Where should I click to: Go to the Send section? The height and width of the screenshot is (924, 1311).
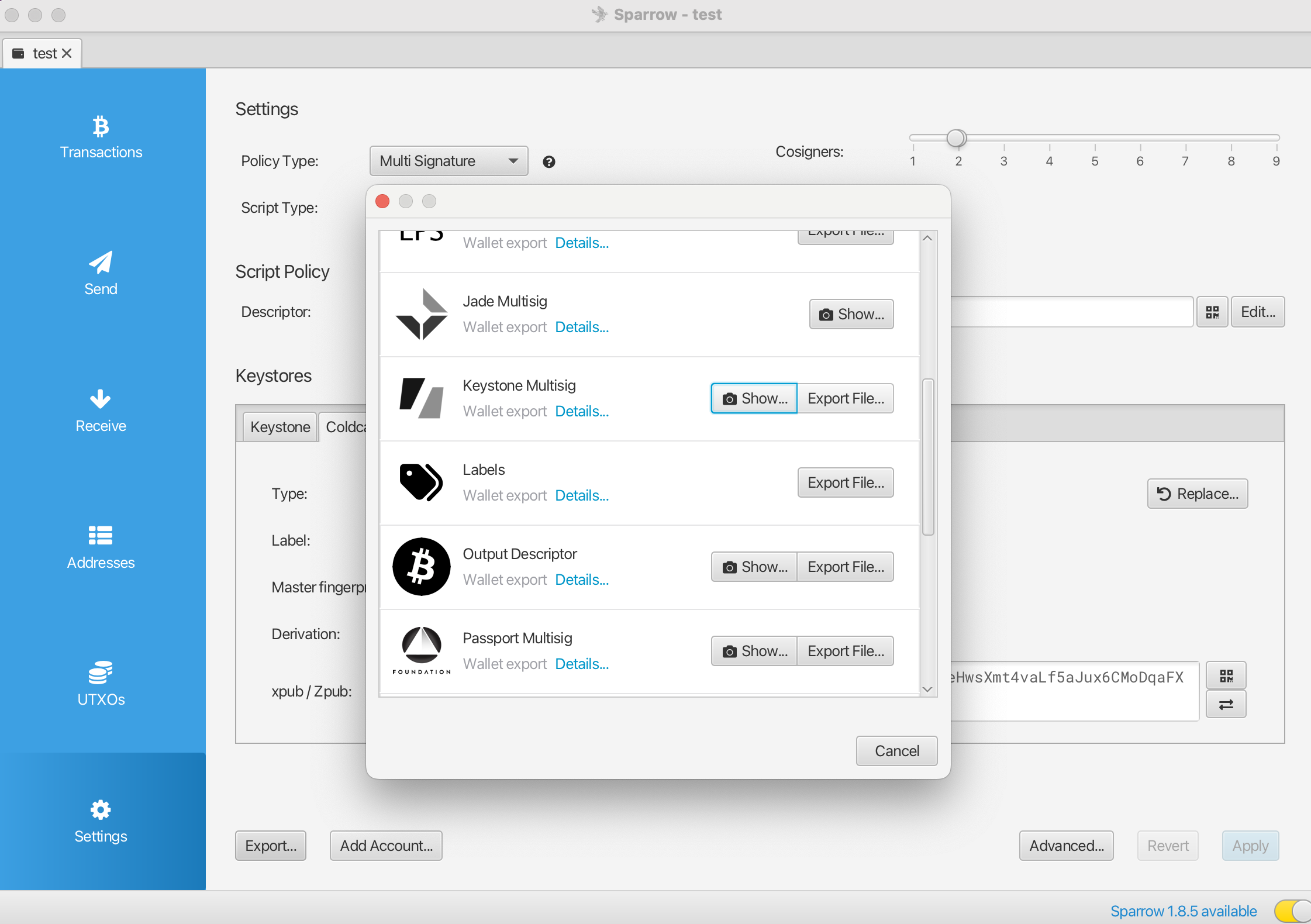coord(101,274)
